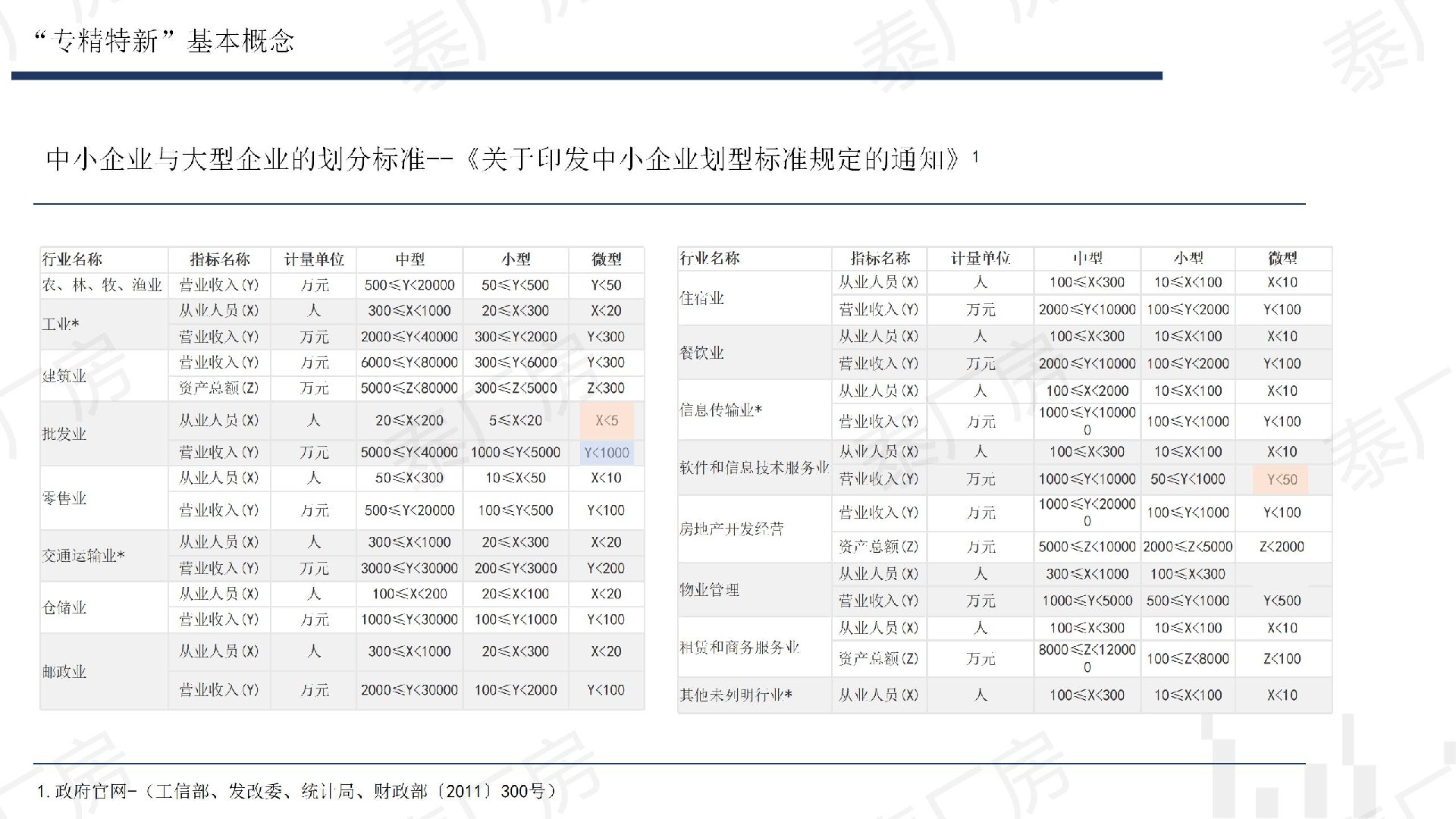The width and height of the screenshot is (1456, 819).
Task: Click the 100≤X<2000 cell for 信息传输业
Action: coord(1087,391)
